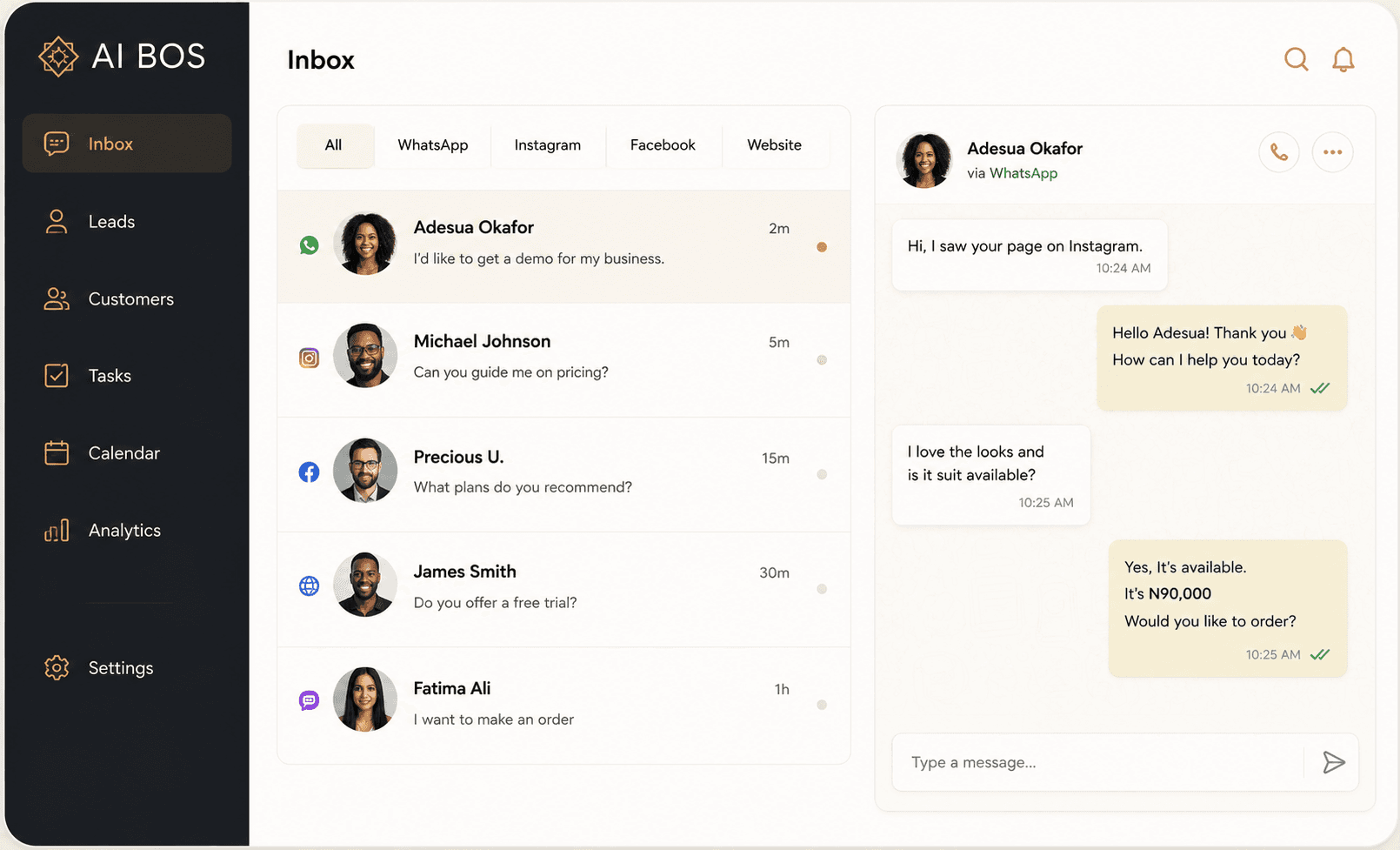Click the 2m timestamp on Adesua's row
The width and height of the screenshot is (1400, 850).
779,228
